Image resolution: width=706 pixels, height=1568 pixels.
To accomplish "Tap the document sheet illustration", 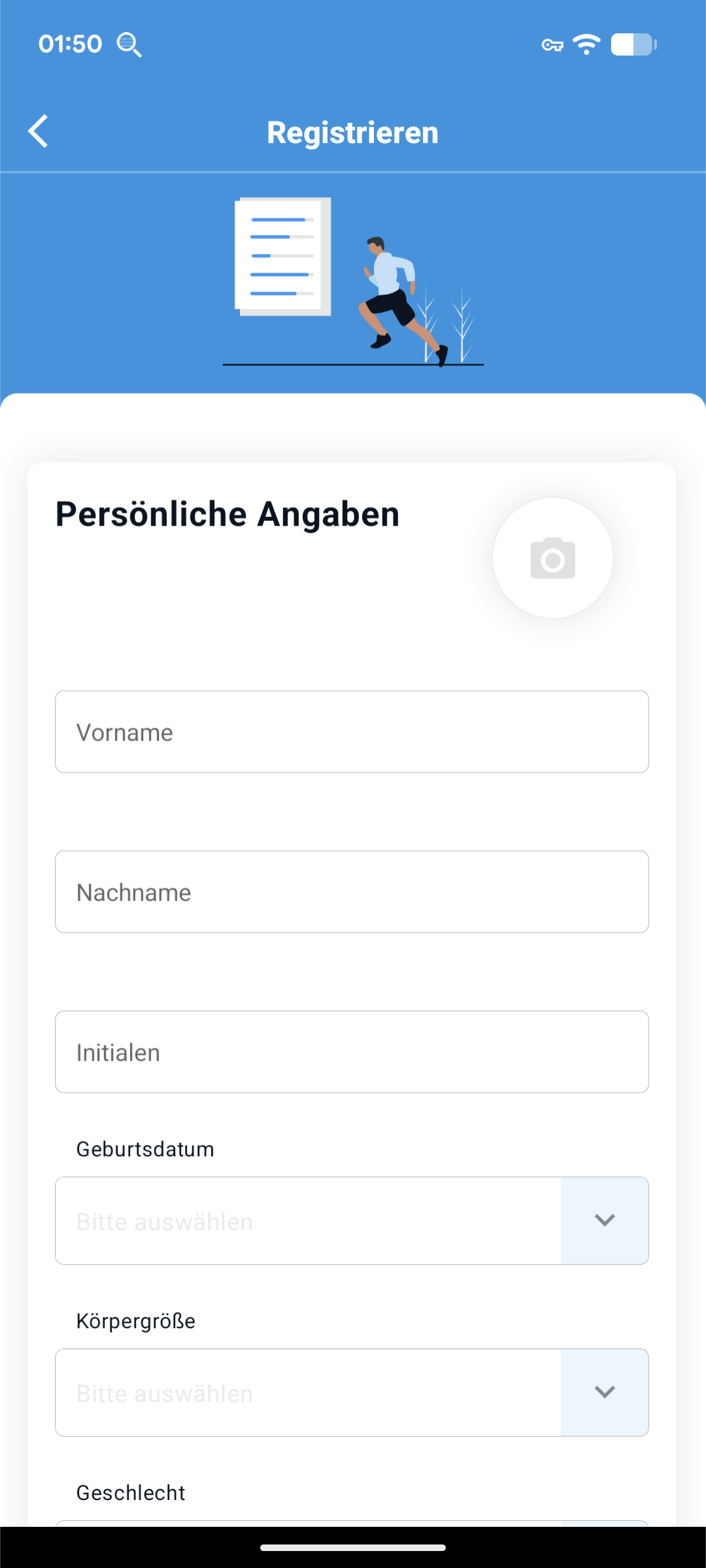I will 283,256.
